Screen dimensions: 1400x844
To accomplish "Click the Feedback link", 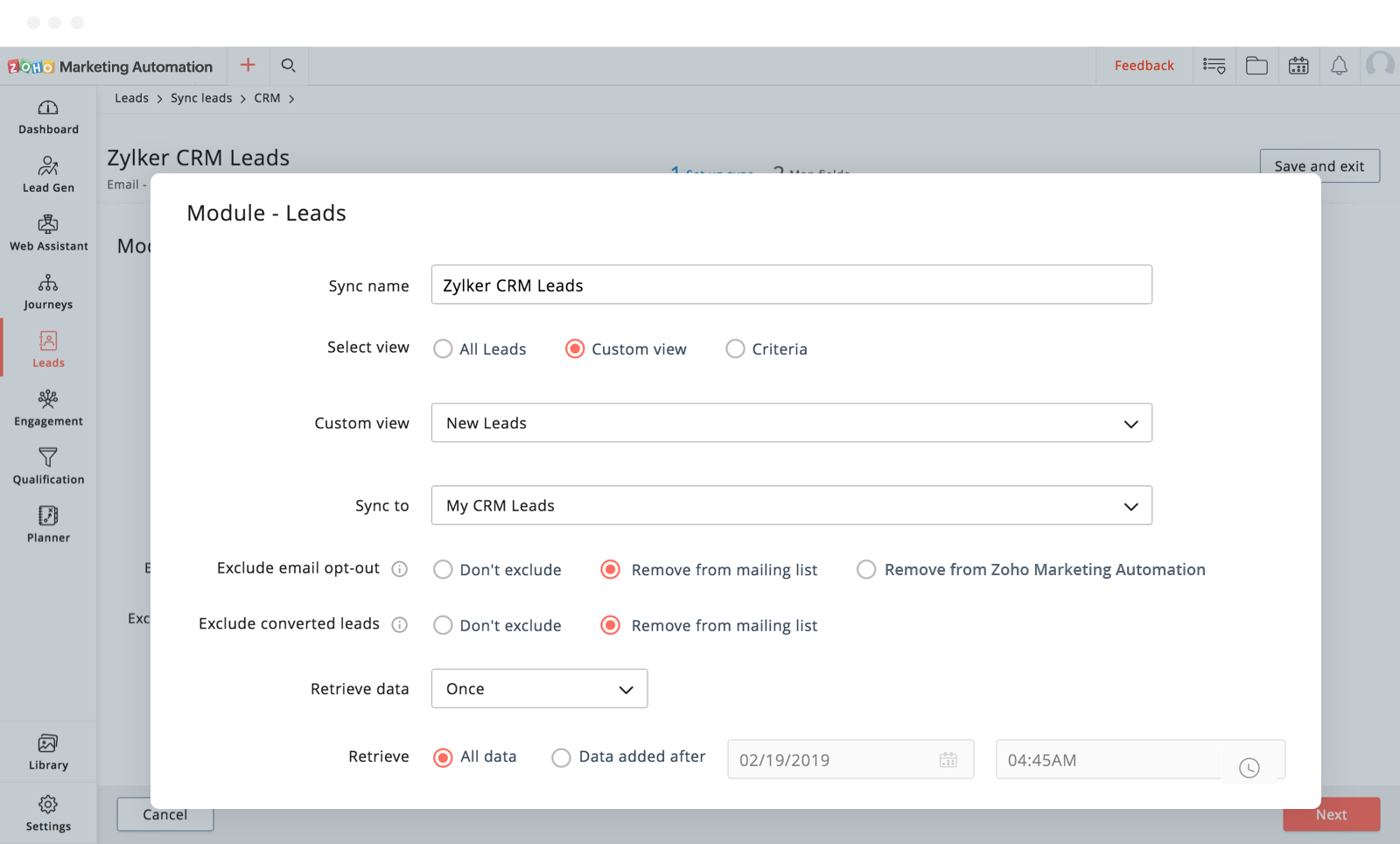I will click(x=1144, y=66).
